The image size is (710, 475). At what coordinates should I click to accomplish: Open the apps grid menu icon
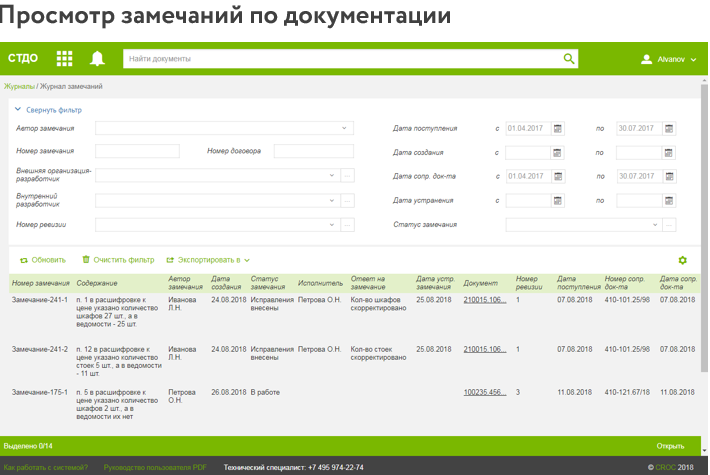click(x=64, y=58)
